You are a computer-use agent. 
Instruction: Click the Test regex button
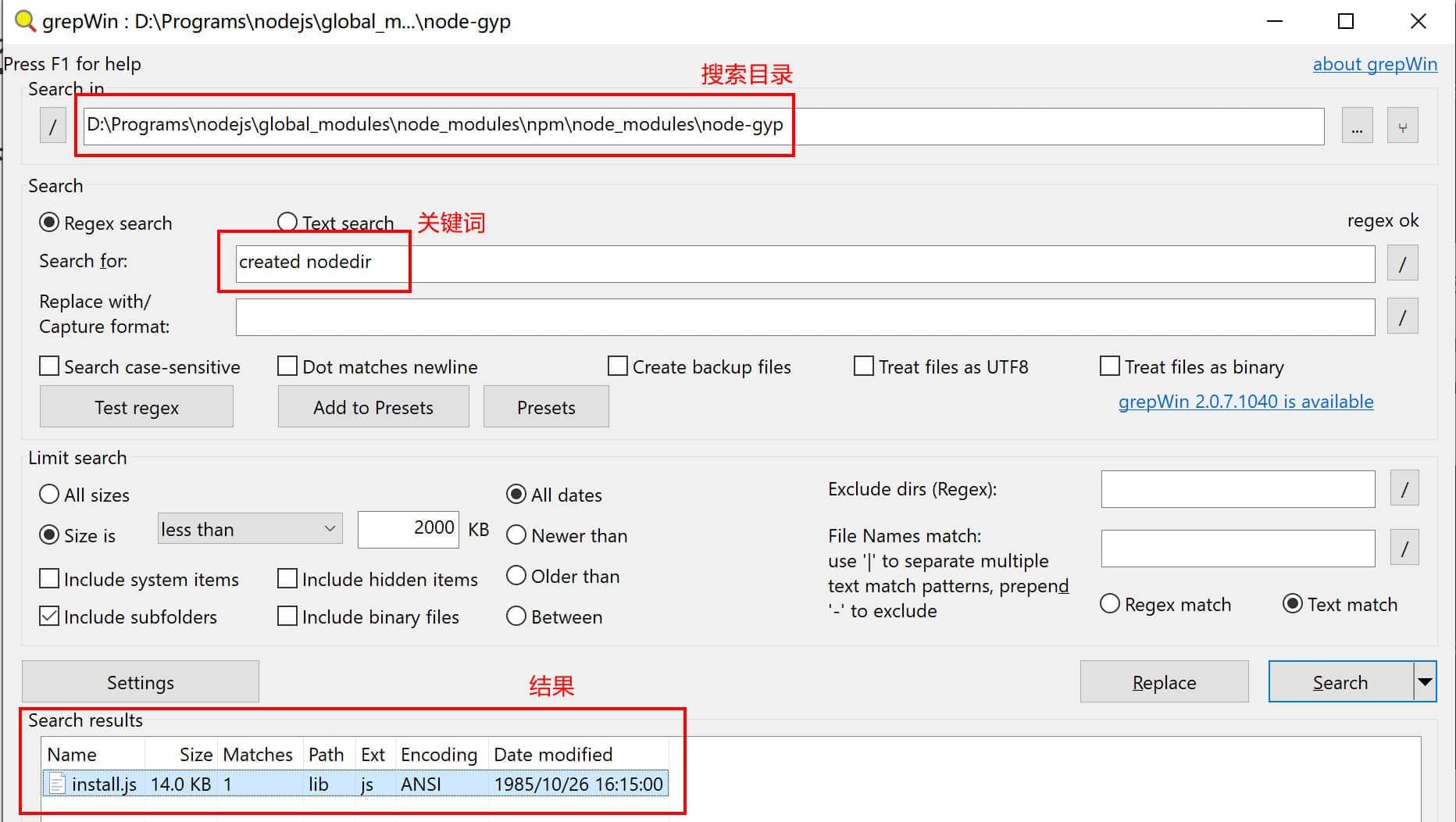(x=137, y=407)
